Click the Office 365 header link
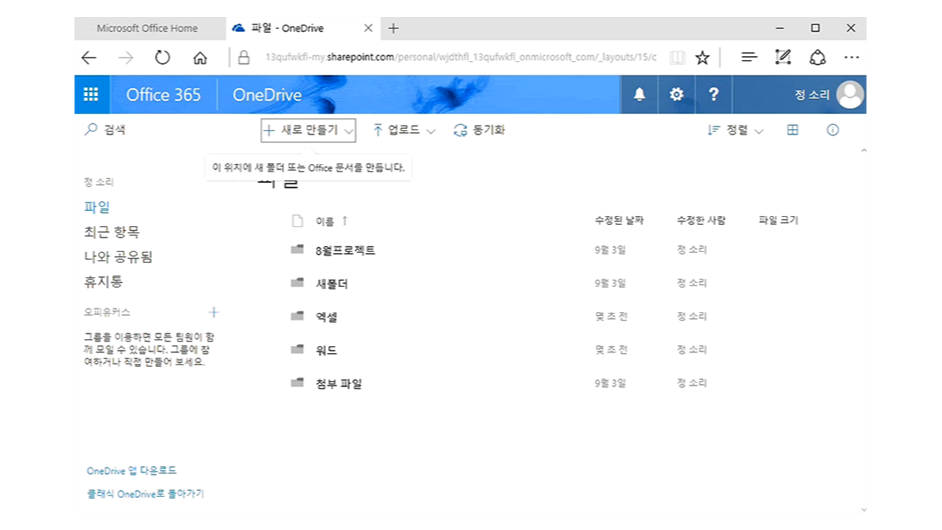 163,95
